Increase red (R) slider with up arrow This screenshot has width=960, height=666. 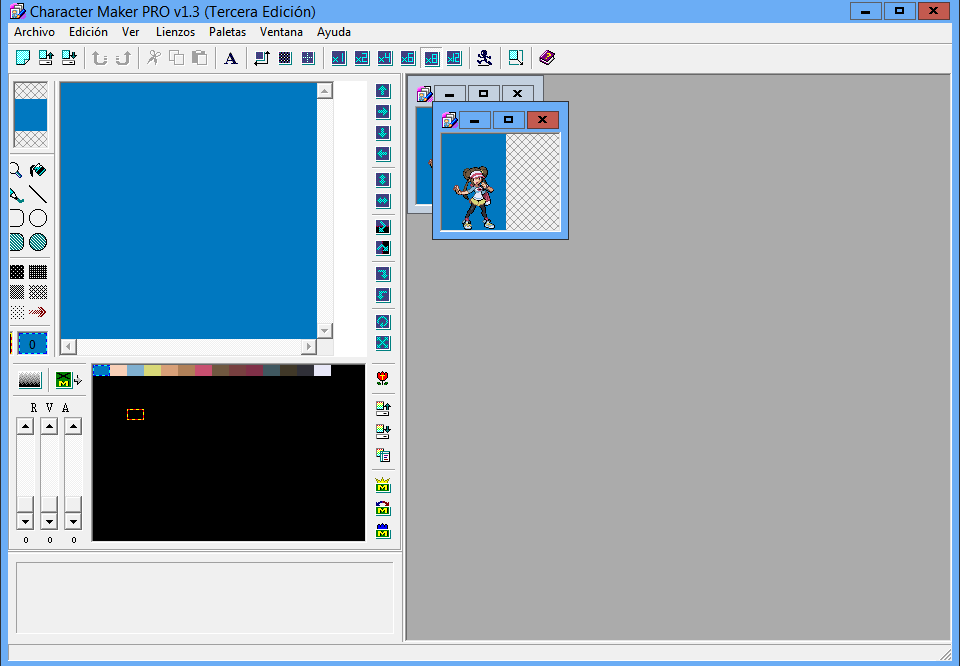click(x=25, y=426)
